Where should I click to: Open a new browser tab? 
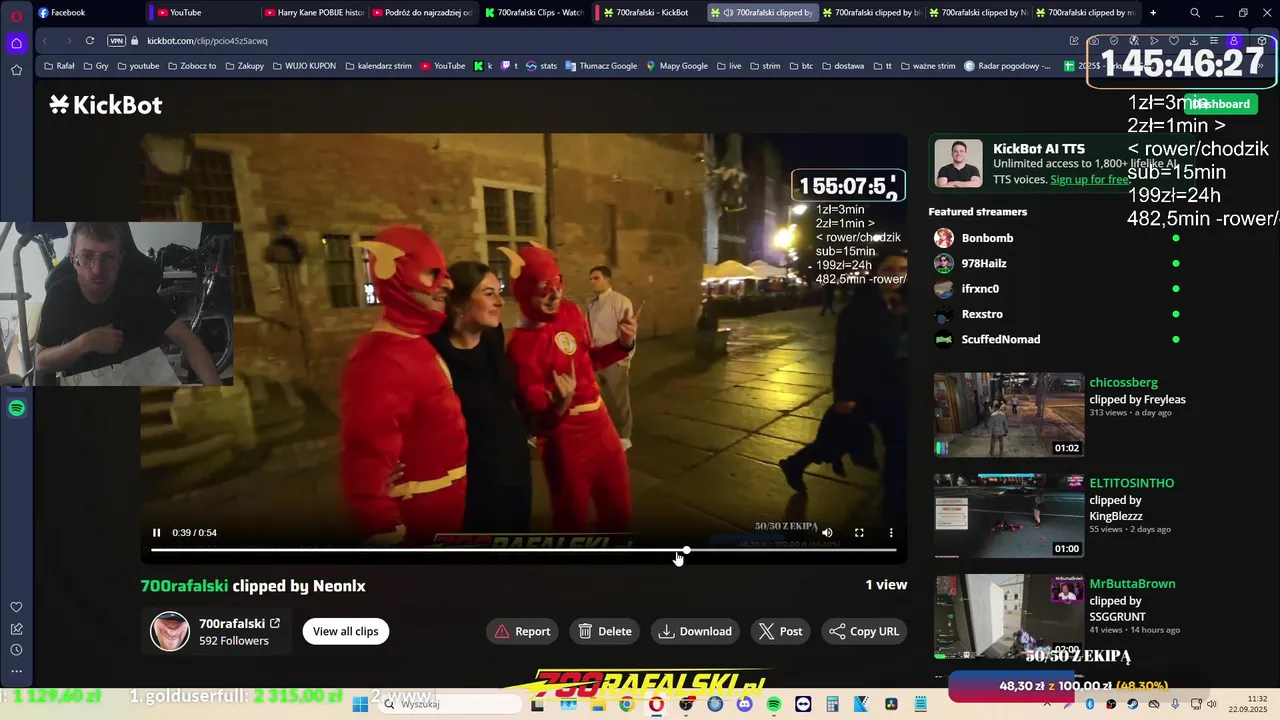1153,13
